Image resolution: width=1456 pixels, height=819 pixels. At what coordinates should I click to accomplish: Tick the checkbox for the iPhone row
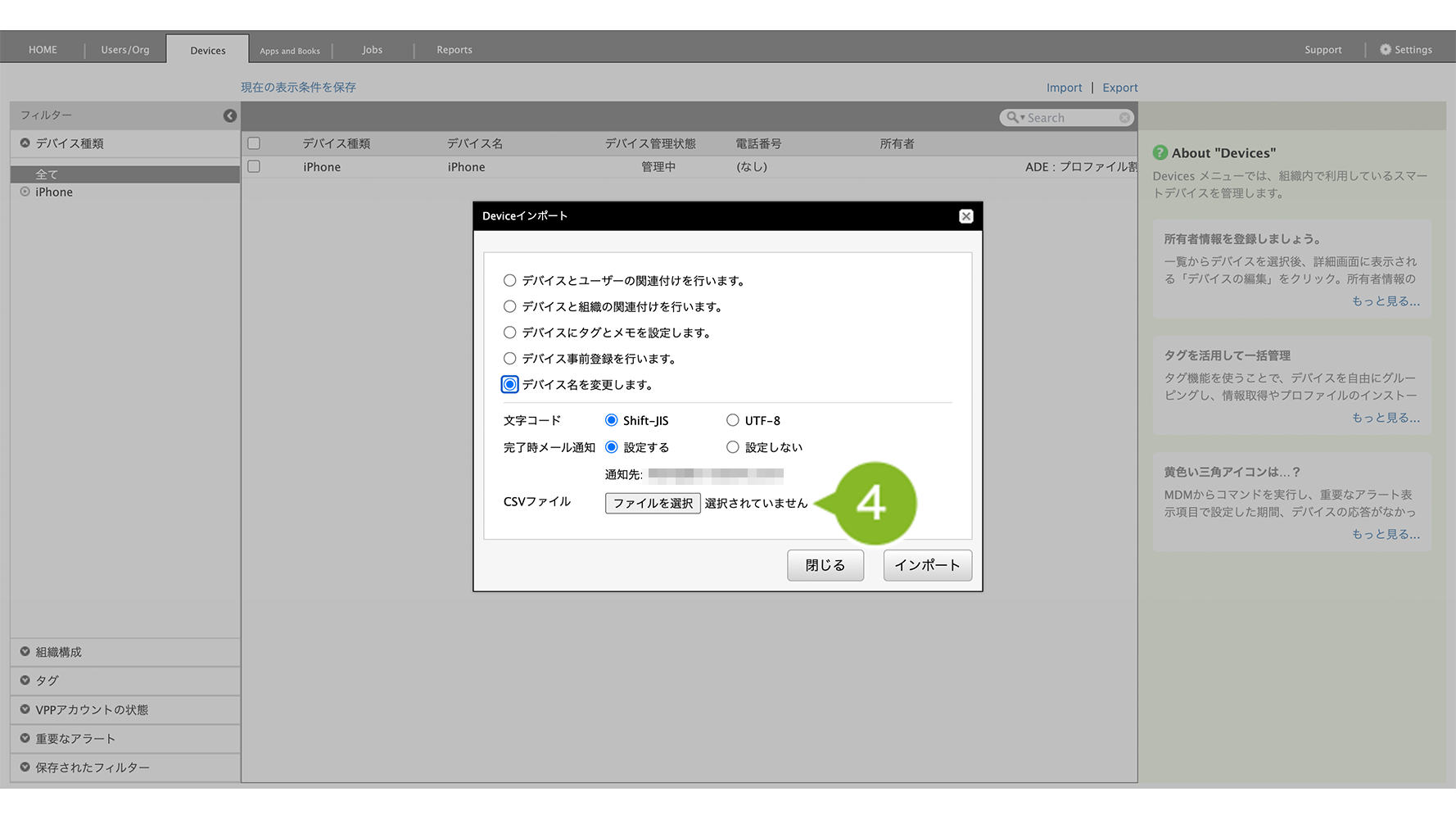tap(254, 167)
